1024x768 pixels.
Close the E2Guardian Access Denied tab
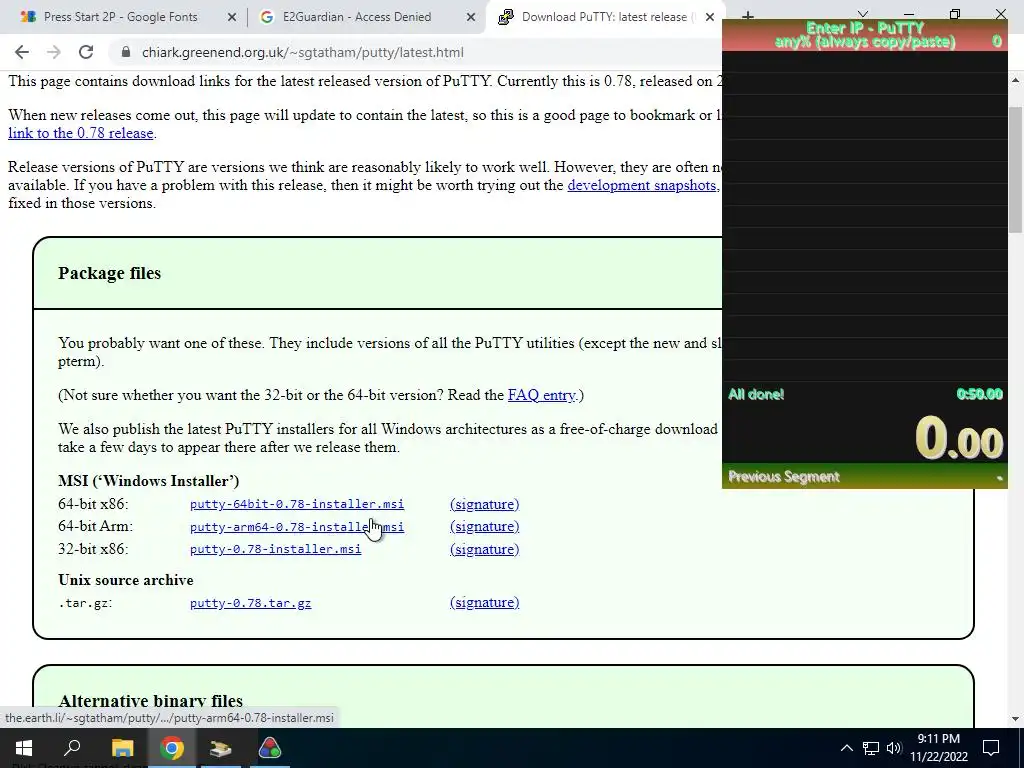pyautogui.click(x=471, y=17)
